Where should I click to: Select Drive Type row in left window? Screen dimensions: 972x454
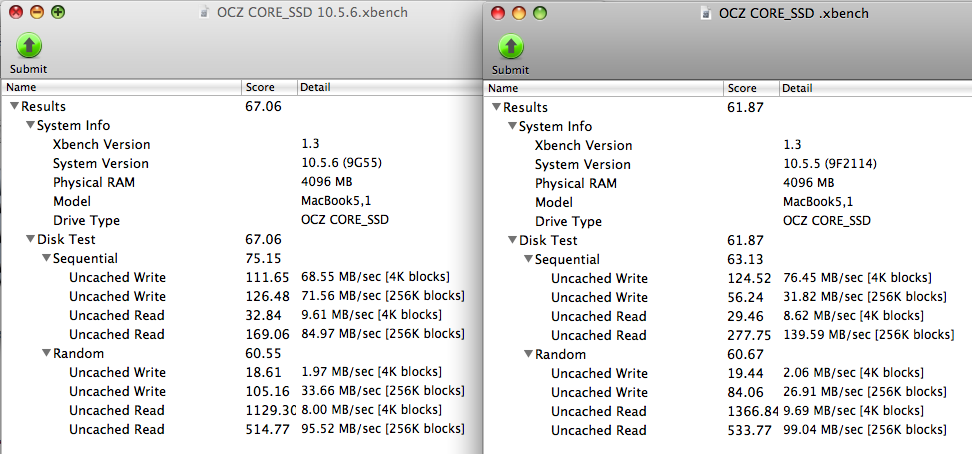242,220
